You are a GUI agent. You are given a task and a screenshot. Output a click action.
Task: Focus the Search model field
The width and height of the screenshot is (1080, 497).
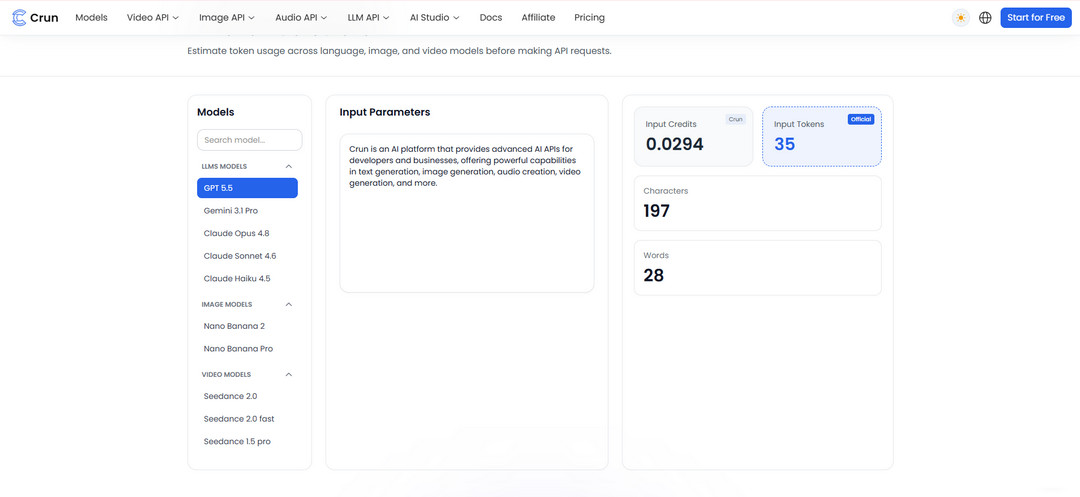(x=249, y=140)
